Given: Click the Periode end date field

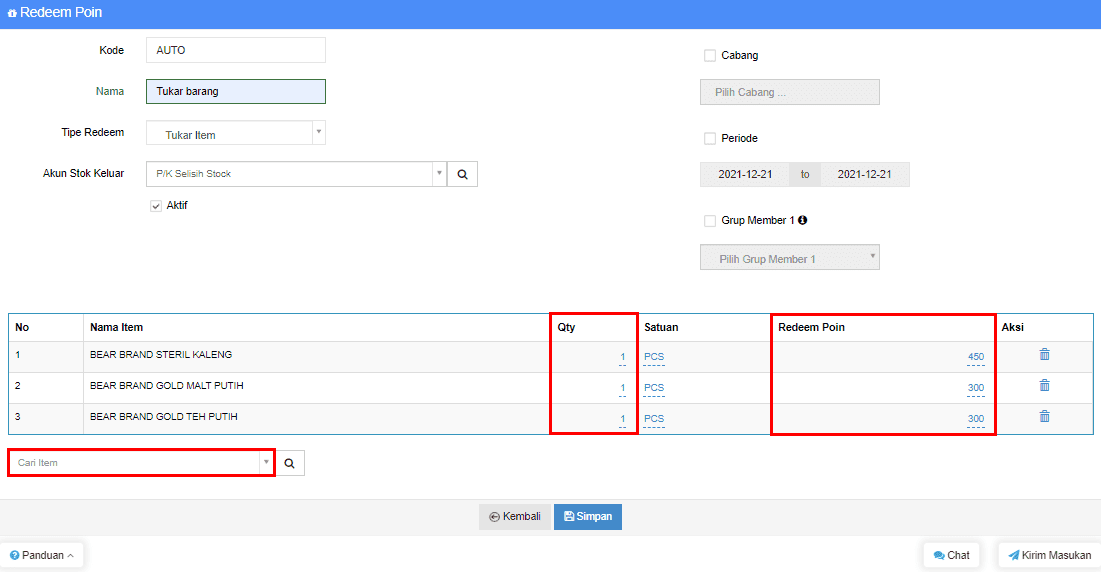Looking at the screenshot, I should click(x=864, y=175).
